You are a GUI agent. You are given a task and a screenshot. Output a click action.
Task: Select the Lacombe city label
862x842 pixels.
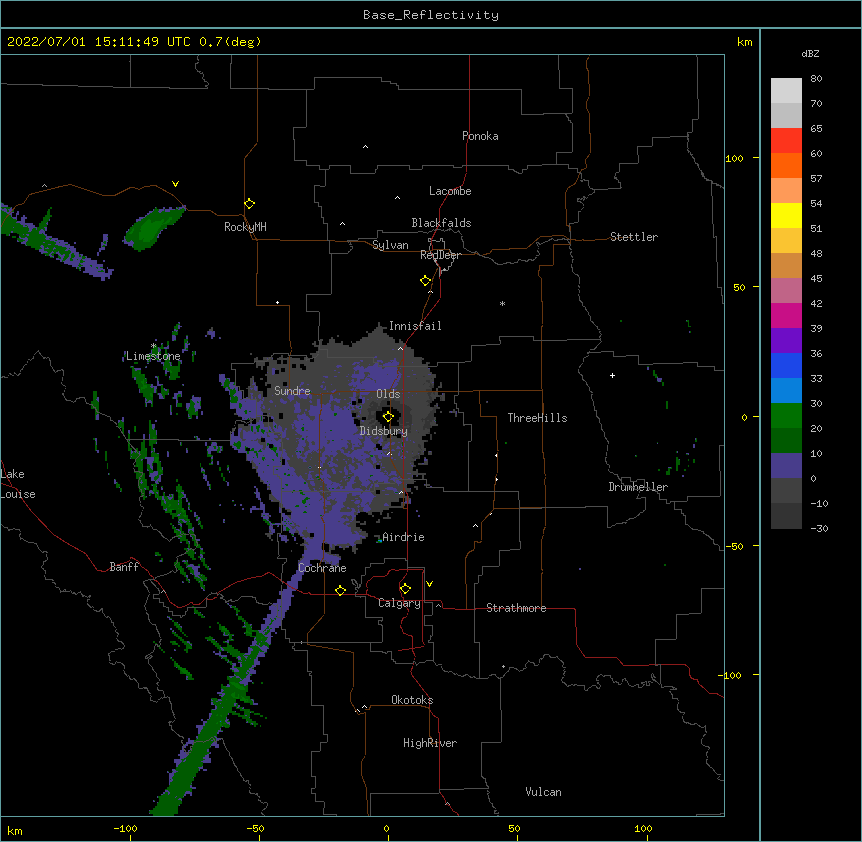[x=450, y=191]
